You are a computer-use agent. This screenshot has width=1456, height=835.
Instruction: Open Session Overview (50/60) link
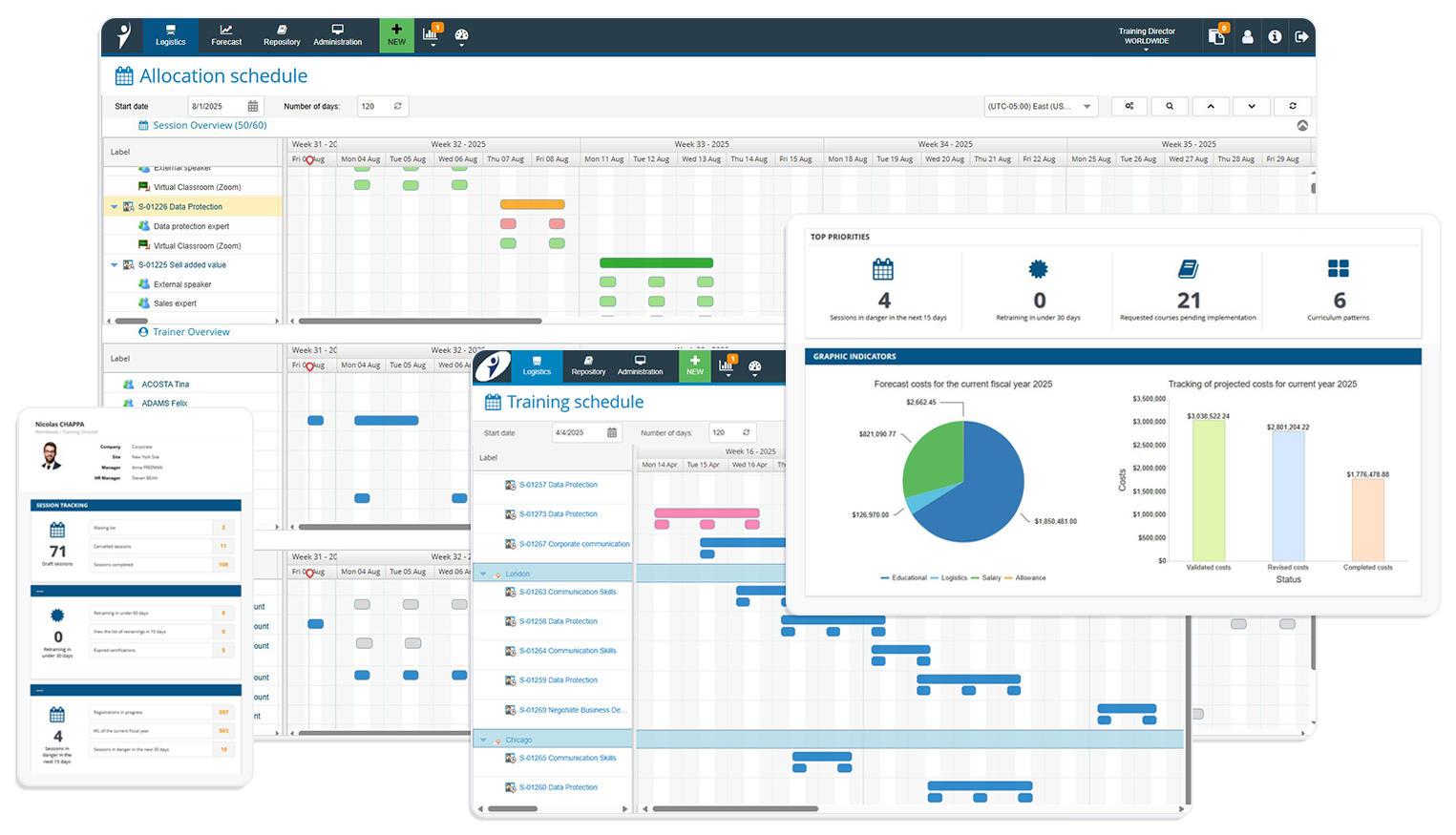coord(210,125)
